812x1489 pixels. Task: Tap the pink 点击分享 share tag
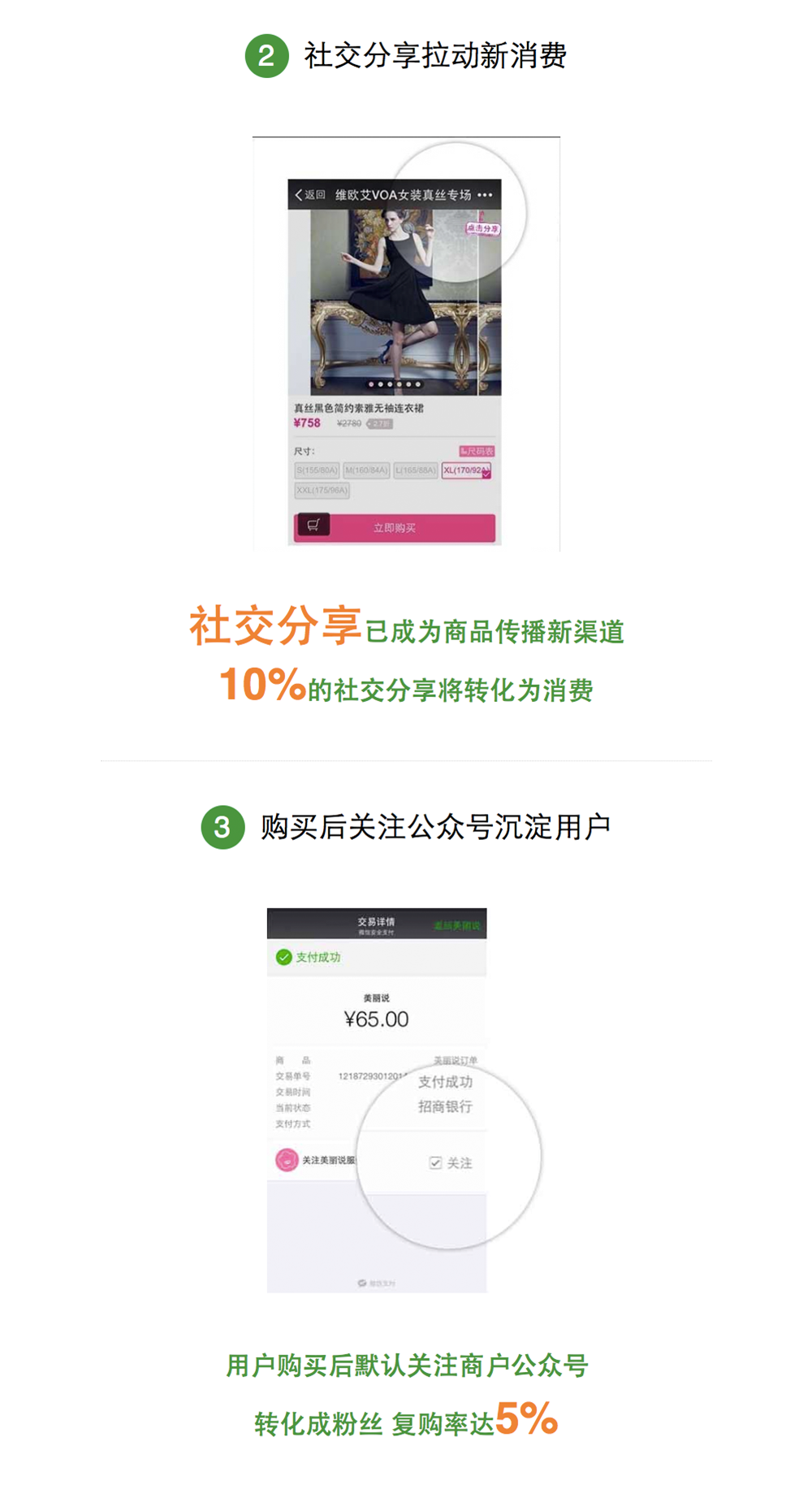point(482,229)
